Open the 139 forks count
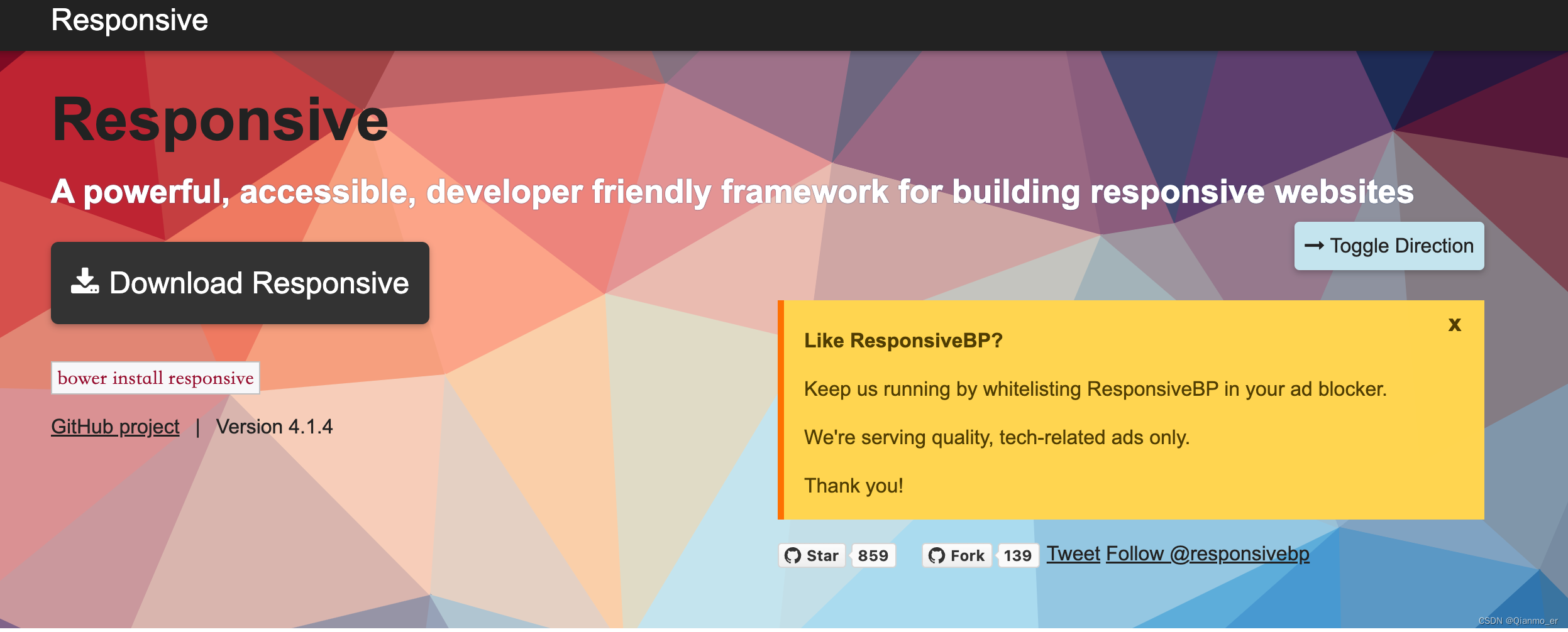The image size is (1568, 632). tap(1018, 556)
